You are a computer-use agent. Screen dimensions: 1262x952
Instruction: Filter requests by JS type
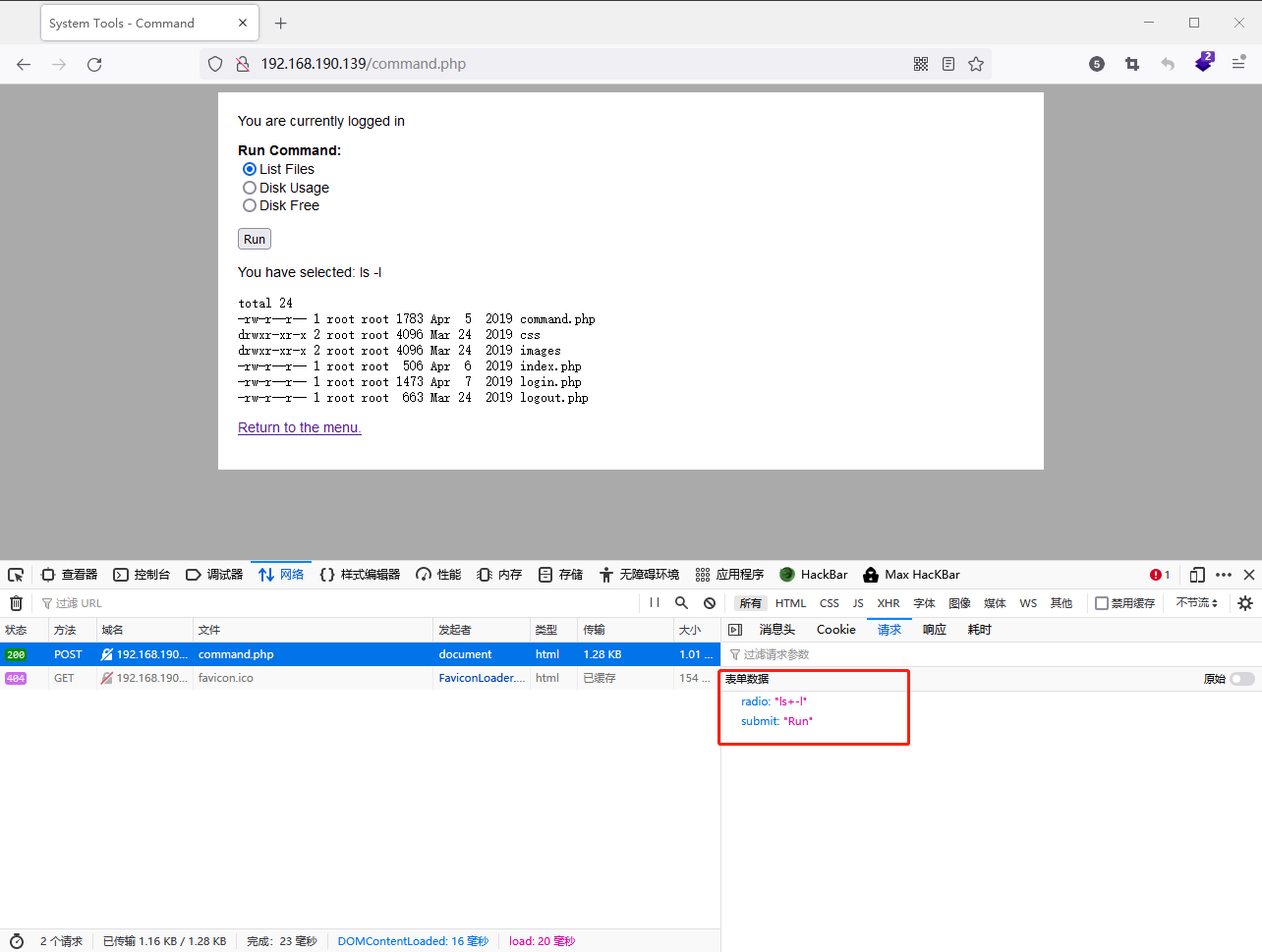pyautogui.click(x=858, y=603)
